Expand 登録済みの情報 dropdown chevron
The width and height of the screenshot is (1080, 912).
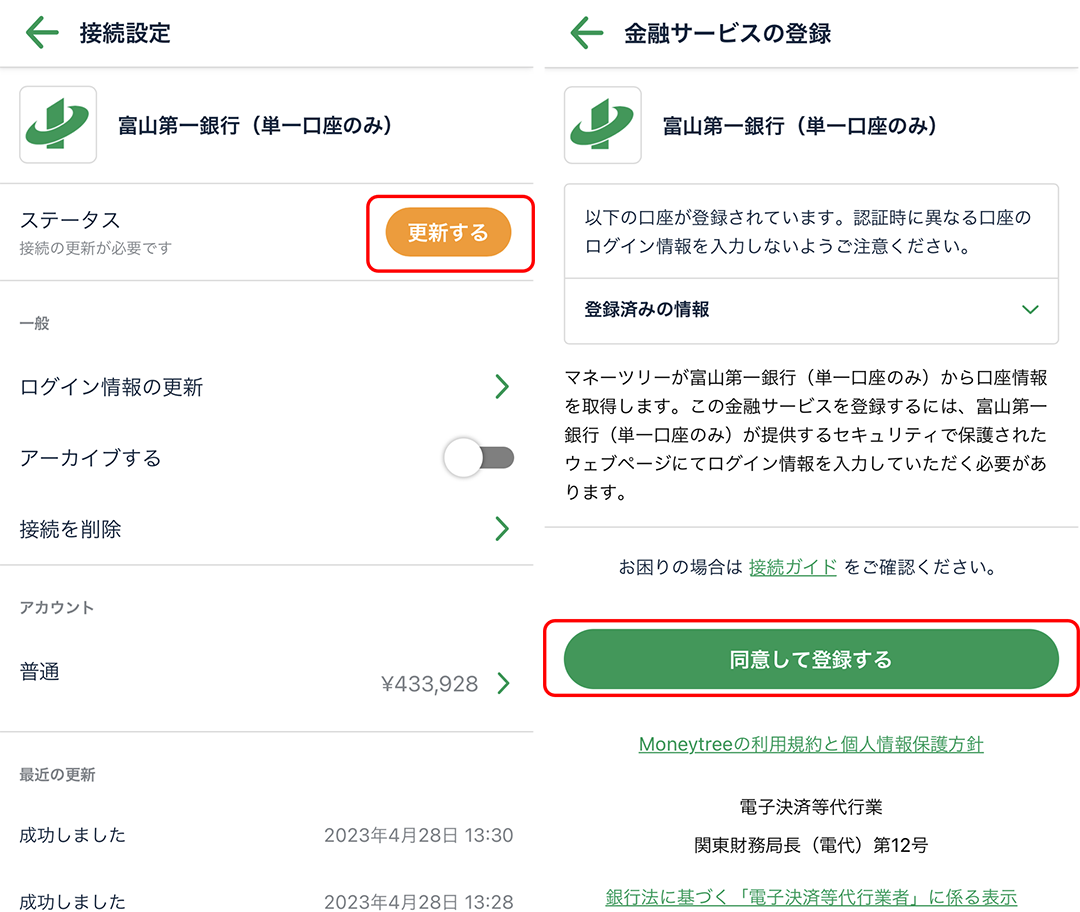(1031, 310)
